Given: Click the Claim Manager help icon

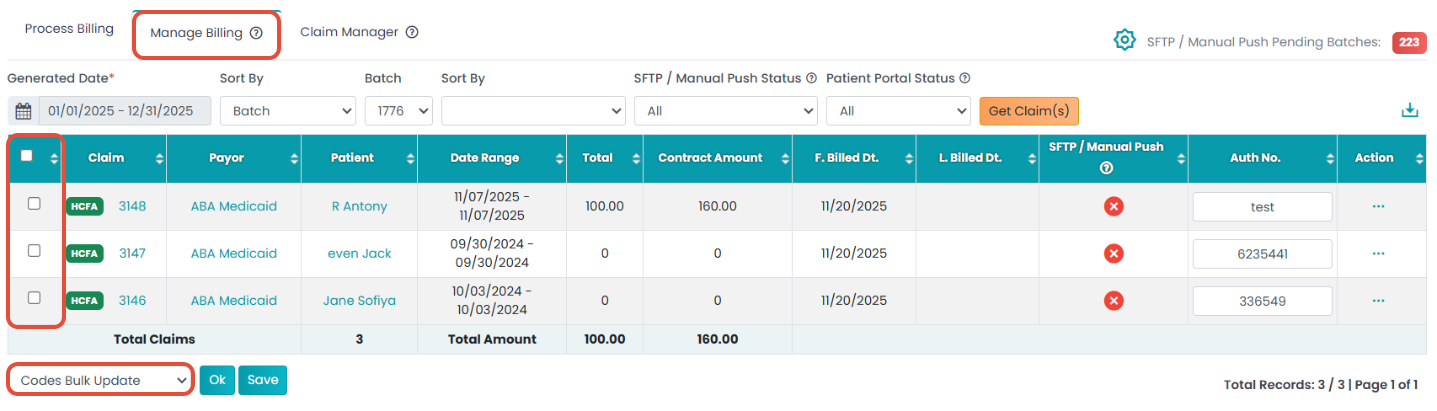Looking at the screenshot, I should 412,32.
